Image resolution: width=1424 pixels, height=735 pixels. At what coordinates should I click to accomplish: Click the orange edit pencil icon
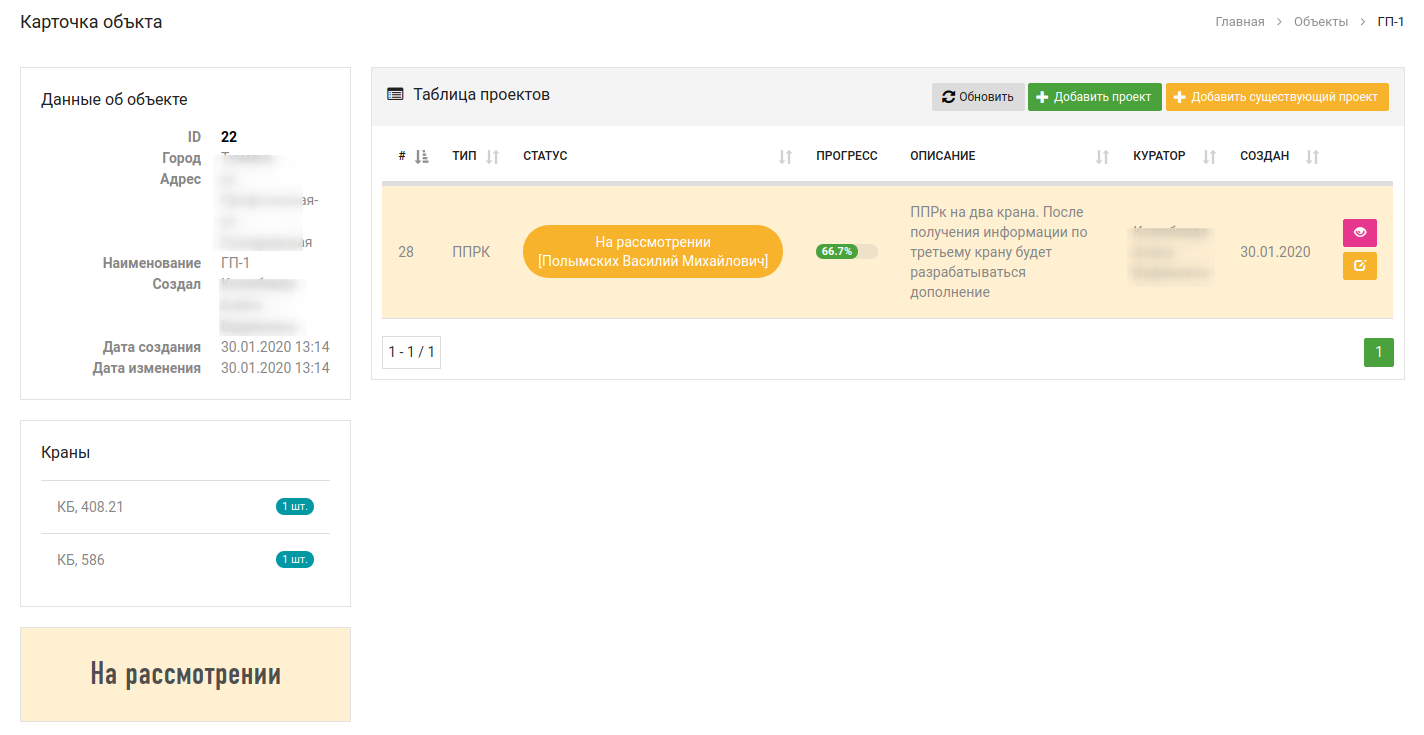click(x=1359, y=266)
